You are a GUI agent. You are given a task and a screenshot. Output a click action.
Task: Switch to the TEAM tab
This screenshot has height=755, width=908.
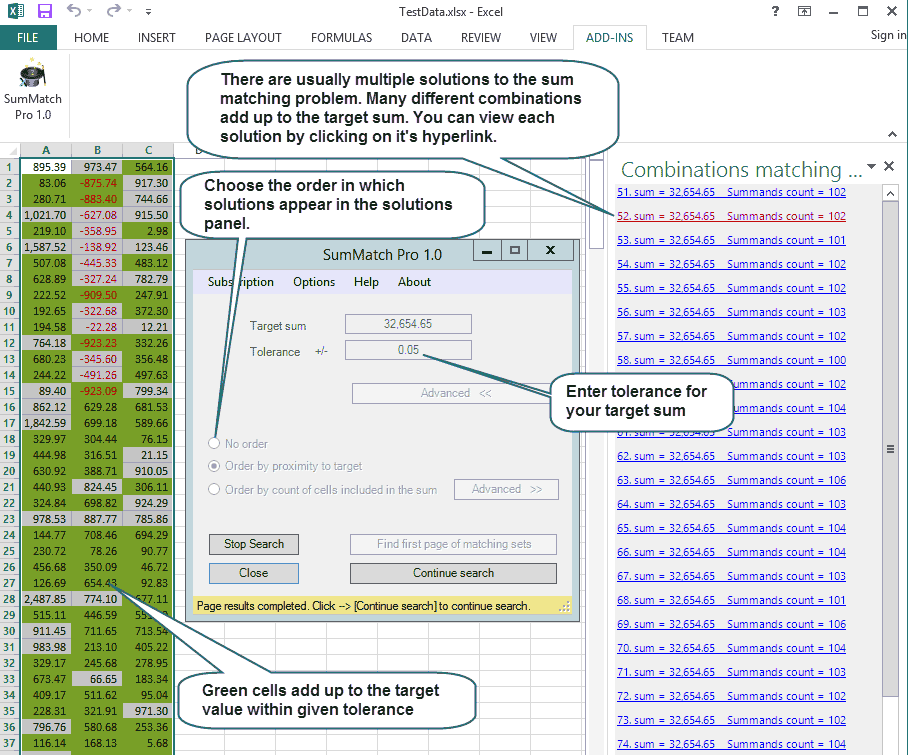[x=678, y=38]
